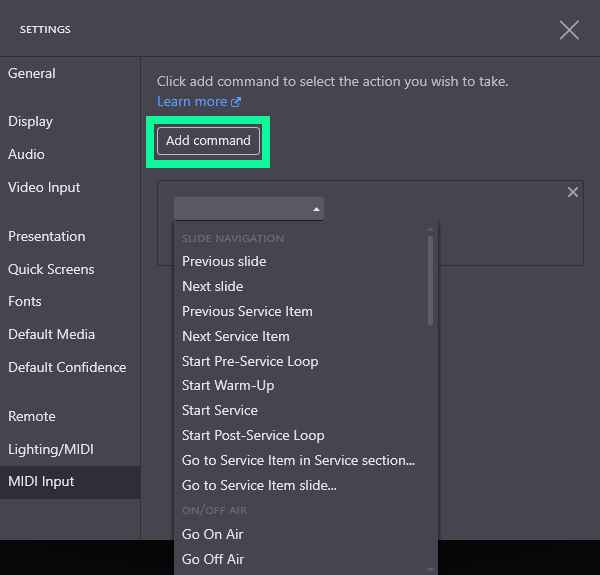
Task: Open General settings
Action: tap(32, 73)
